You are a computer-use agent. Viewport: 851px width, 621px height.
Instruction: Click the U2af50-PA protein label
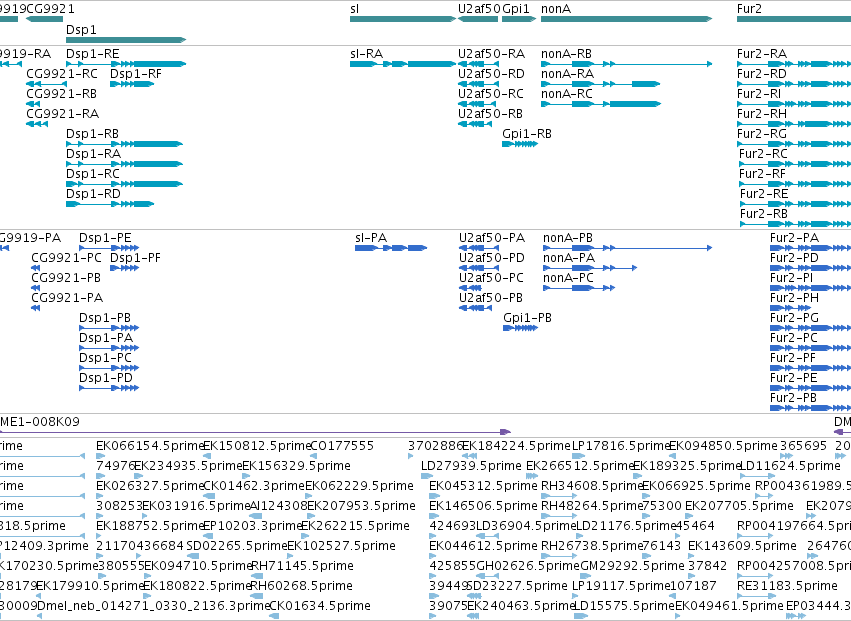492,238
